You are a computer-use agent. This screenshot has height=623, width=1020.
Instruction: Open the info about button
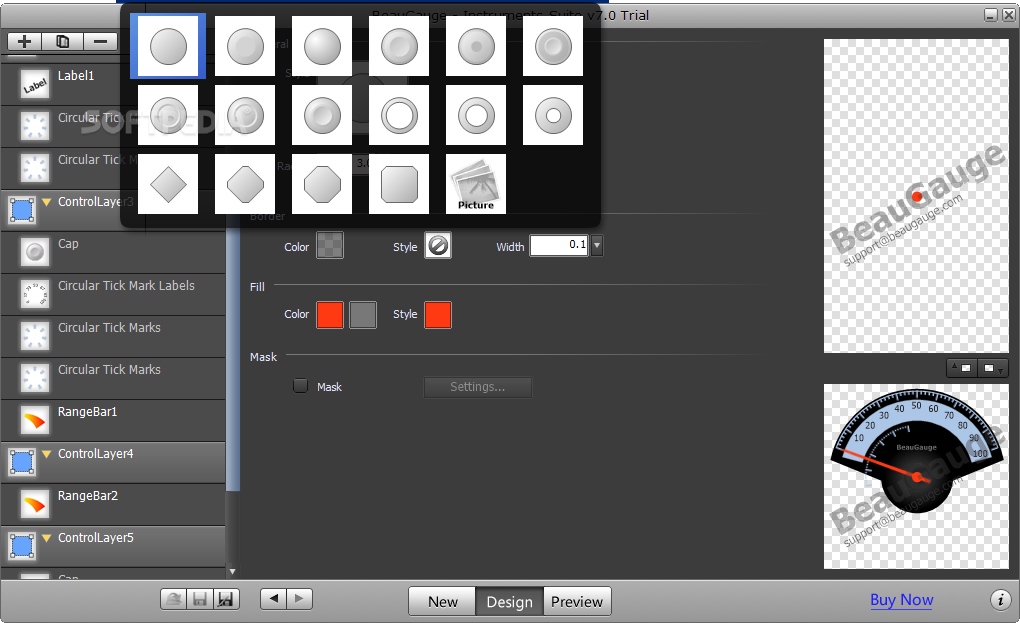pyautogui.click(x=1000, y=600)
